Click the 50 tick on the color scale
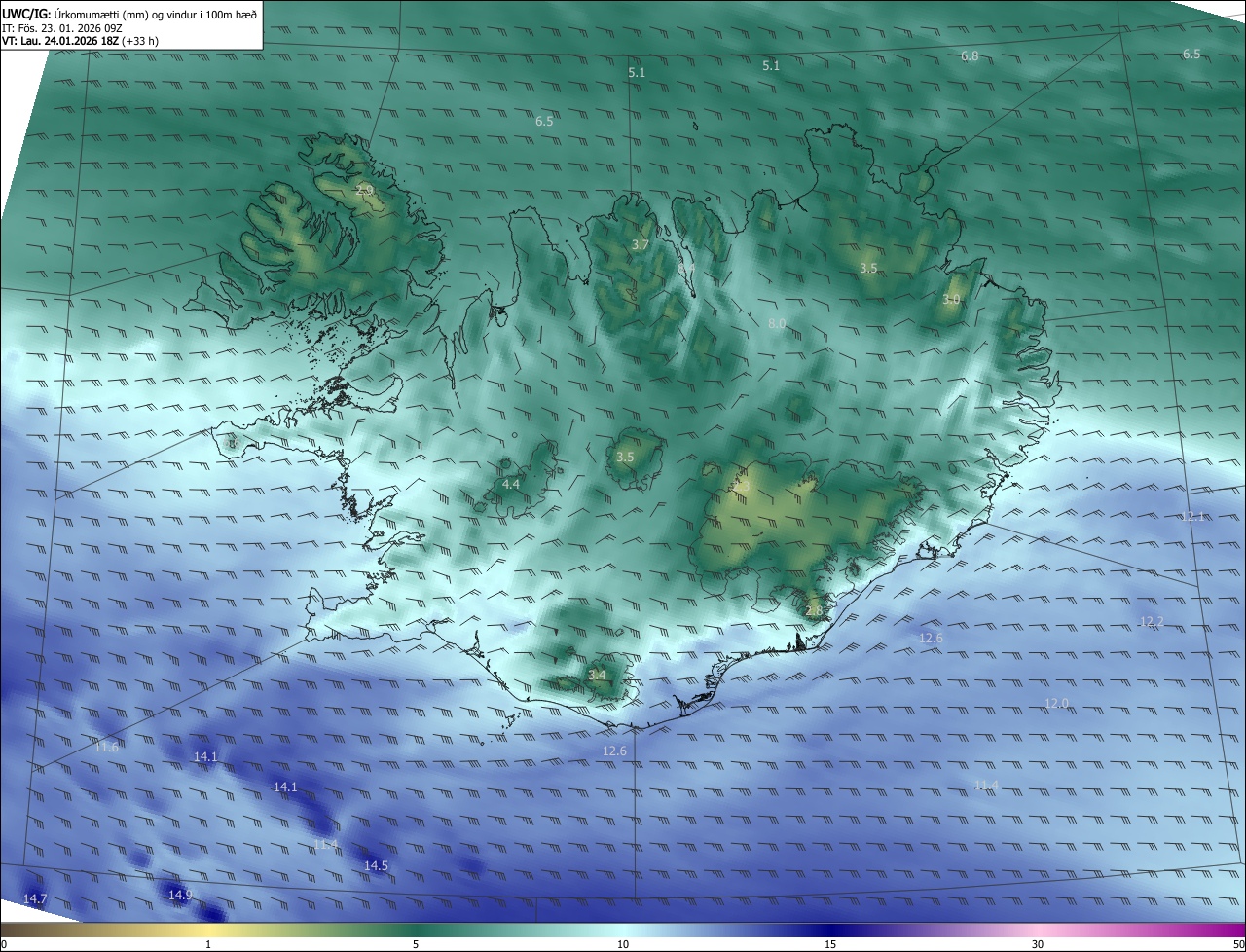The image size is (1246, 952). [x=1238, y=944]
